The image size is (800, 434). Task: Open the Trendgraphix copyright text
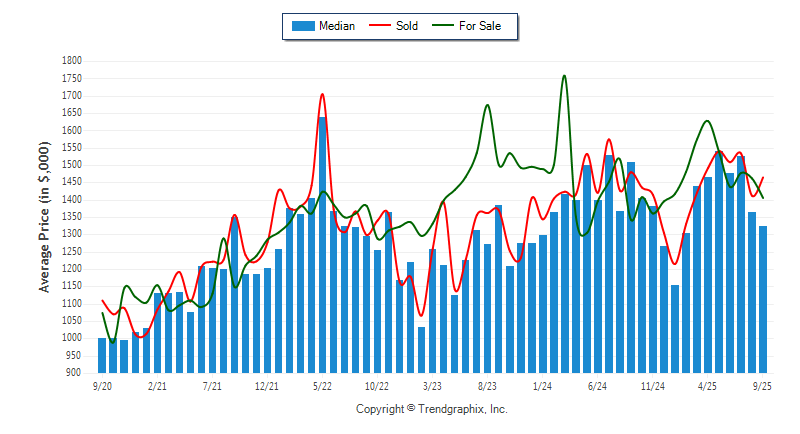[432, 409]
